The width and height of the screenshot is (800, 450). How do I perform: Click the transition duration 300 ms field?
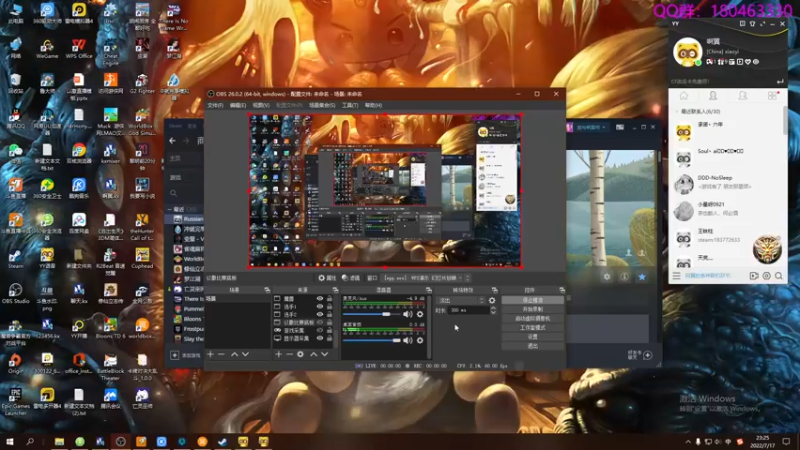pyautogui.click(x=468, y=310)
